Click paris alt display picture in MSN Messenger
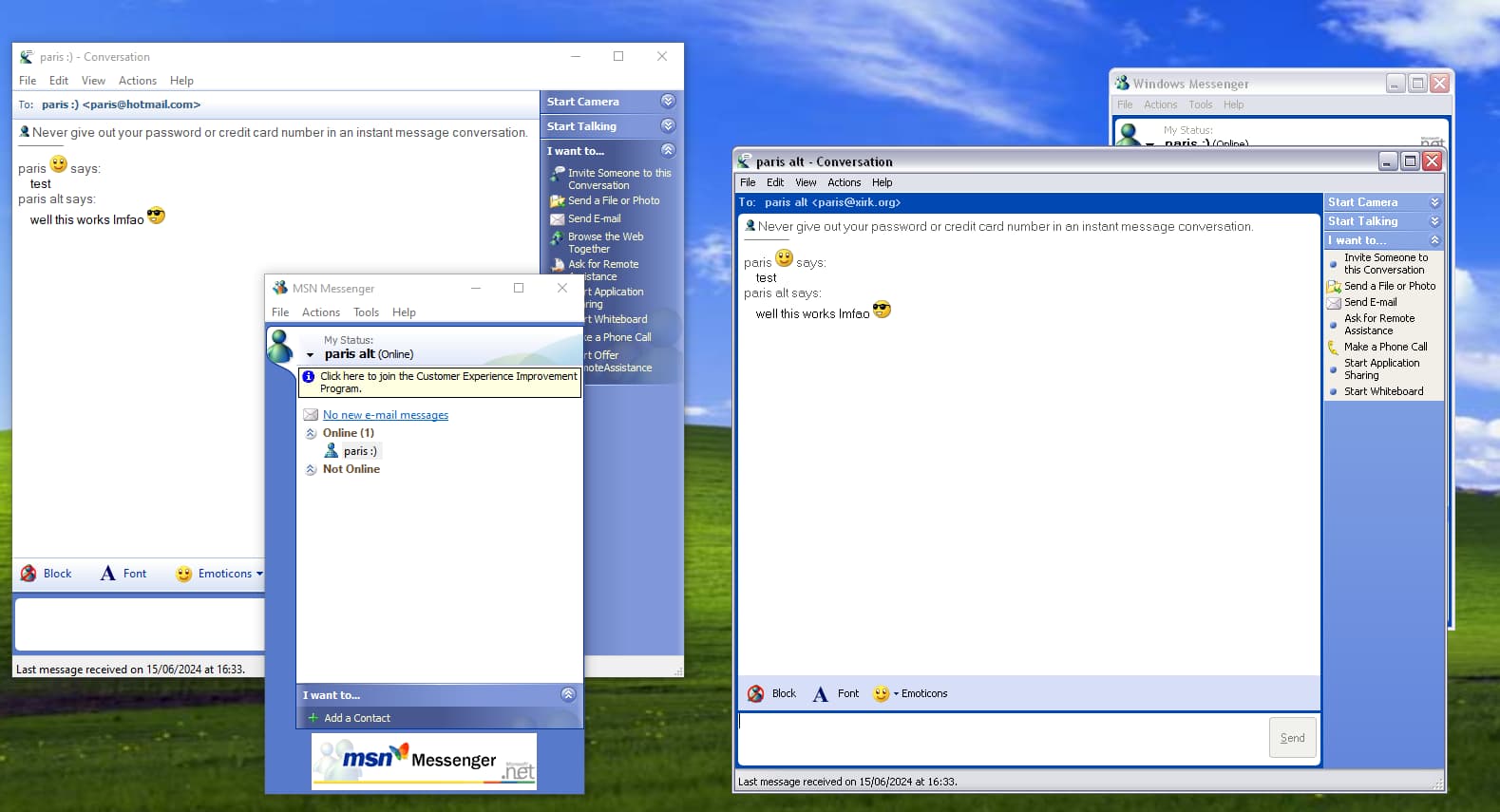 [280, 347]
